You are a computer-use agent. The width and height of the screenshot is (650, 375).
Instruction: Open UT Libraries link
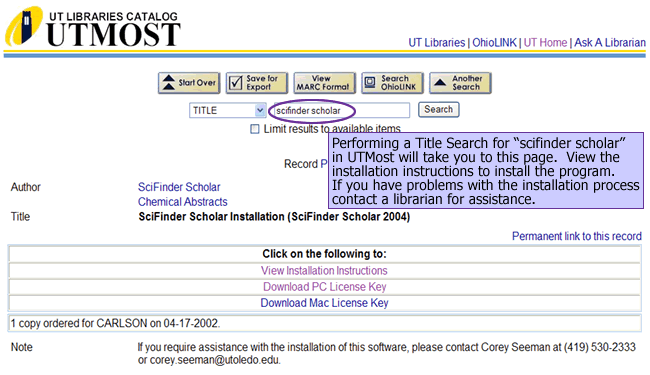click(x=437, y=43)
